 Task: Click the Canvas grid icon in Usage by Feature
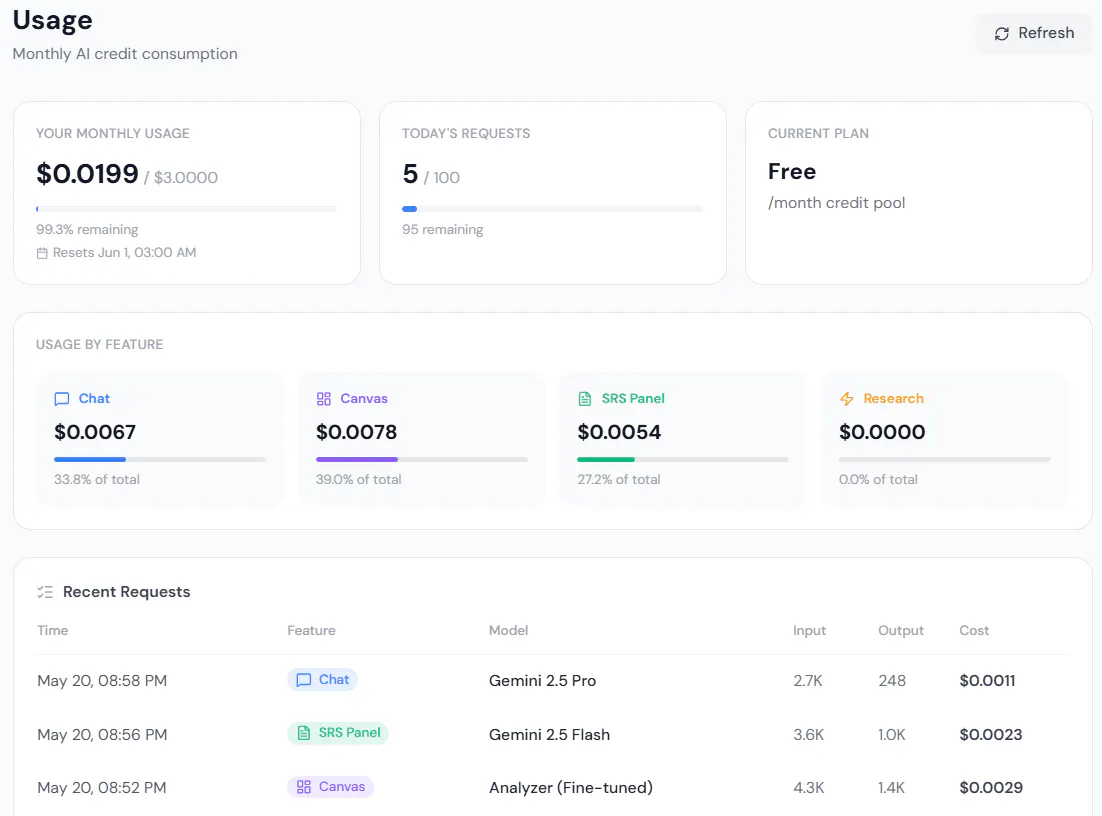point(323,399)
